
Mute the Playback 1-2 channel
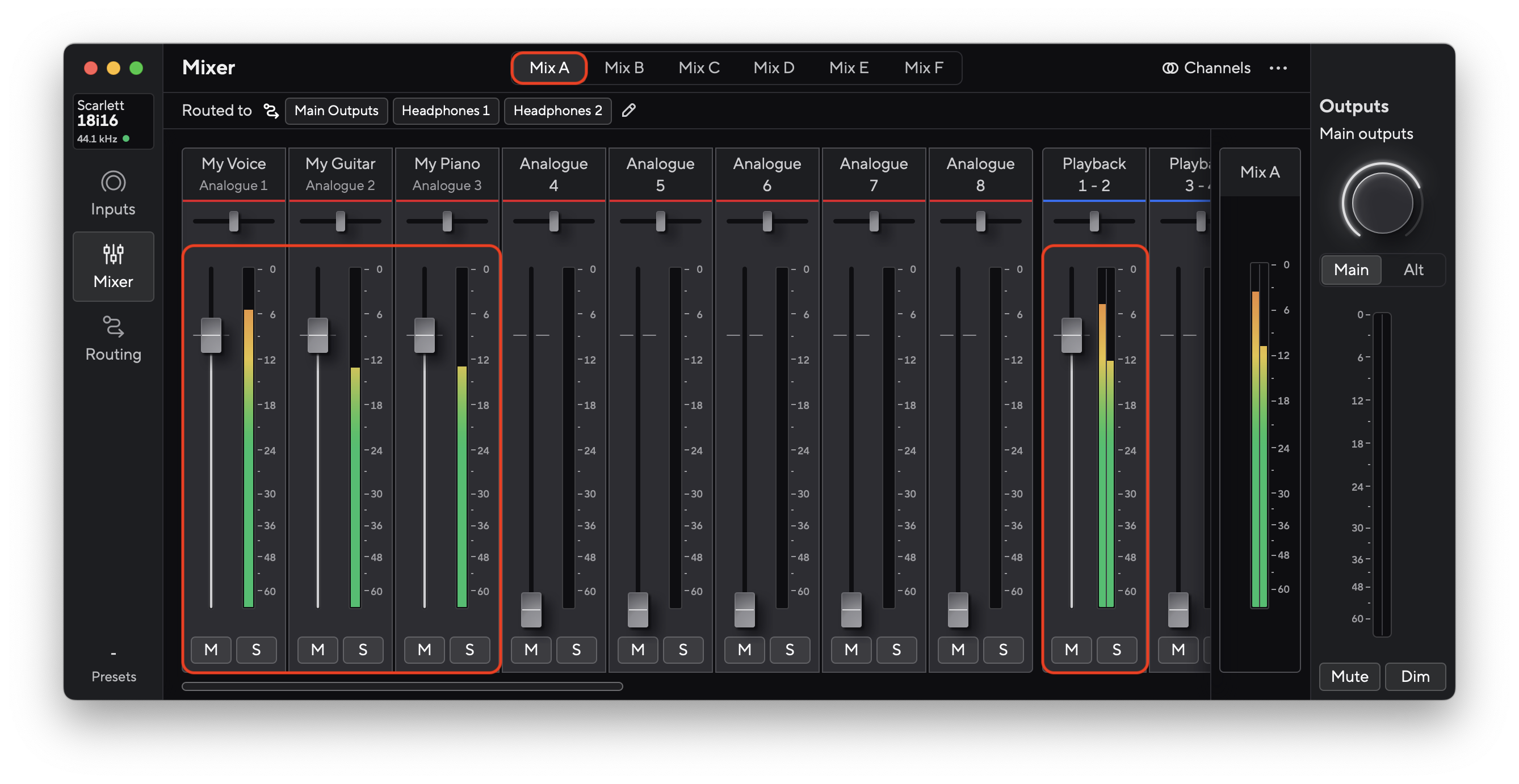1072,650
